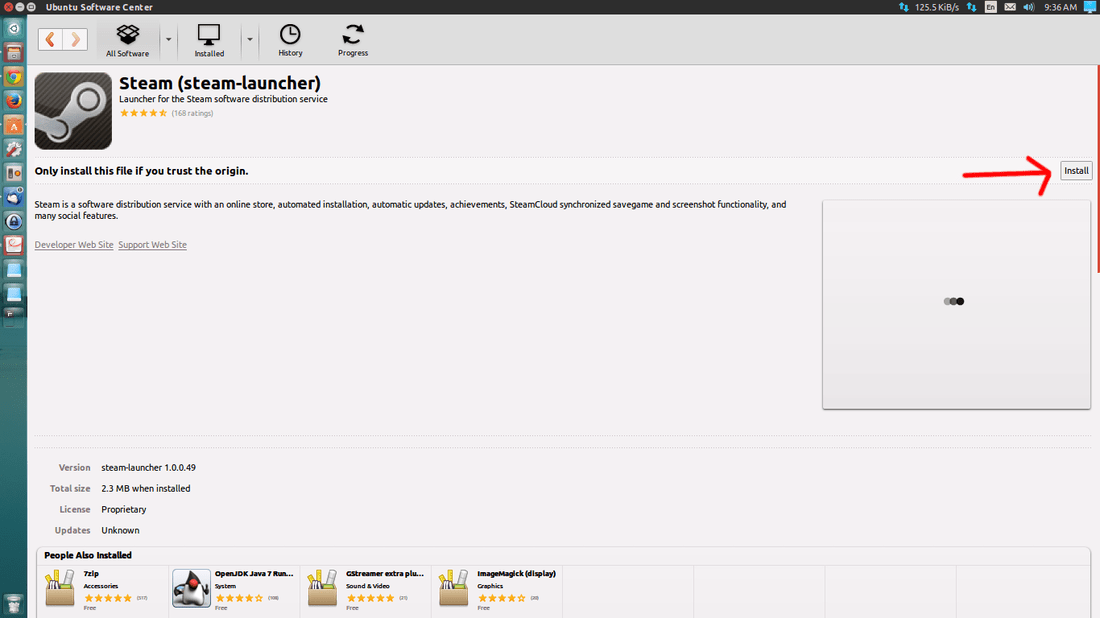Launch Firefox from the dock
This screenshot has height=618, width=1100.
(x=13, y=100)
